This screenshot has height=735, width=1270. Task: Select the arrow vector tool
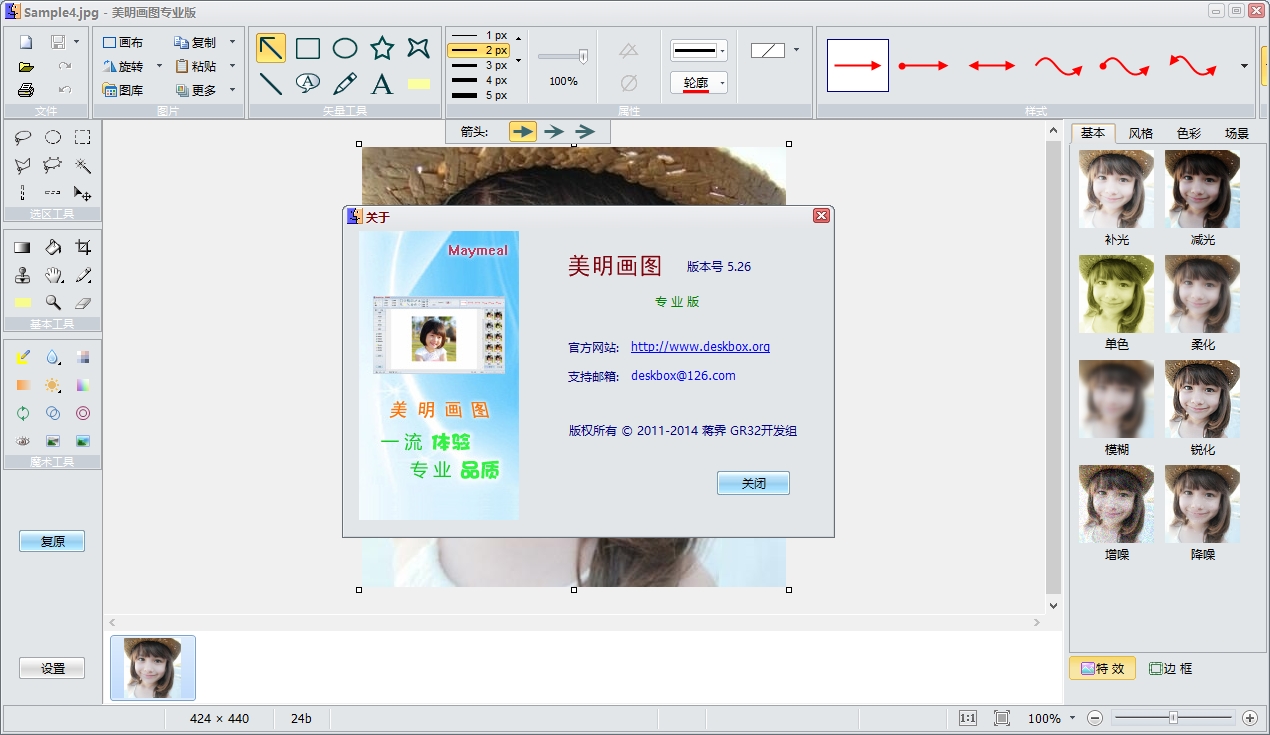271,48
